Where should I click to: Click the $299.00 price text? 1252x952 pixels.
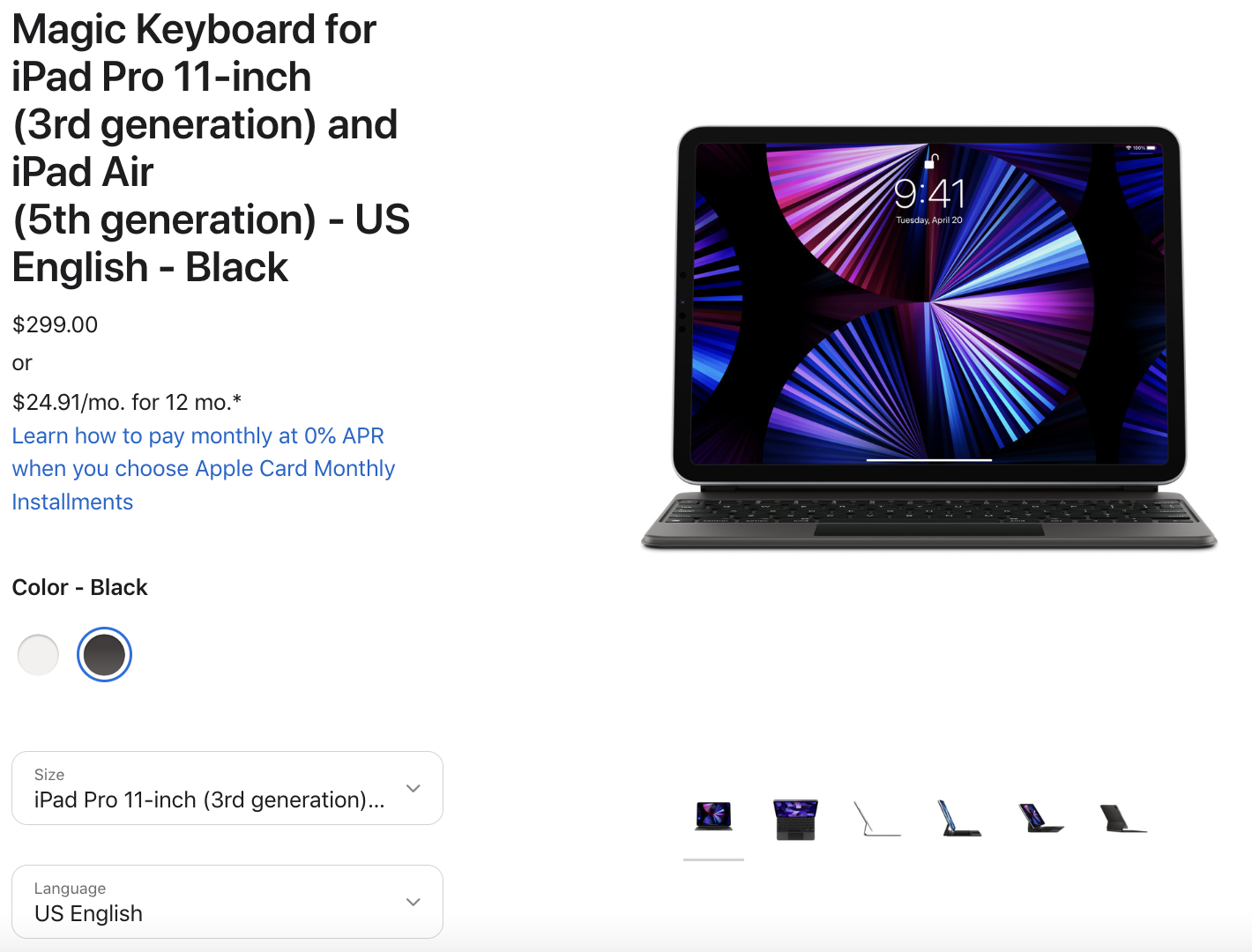point(55,324)
